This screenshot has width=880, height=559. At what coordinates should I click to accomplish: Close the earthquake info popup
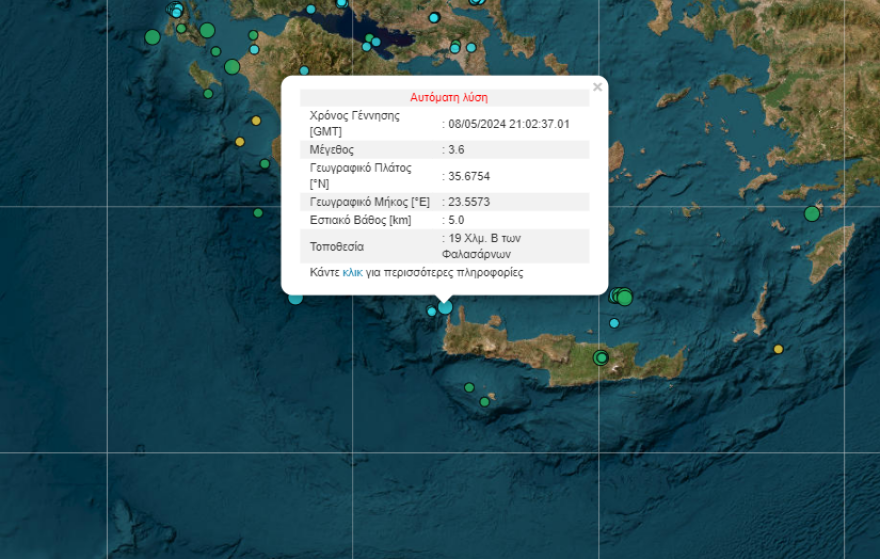(x=597, y=87)
